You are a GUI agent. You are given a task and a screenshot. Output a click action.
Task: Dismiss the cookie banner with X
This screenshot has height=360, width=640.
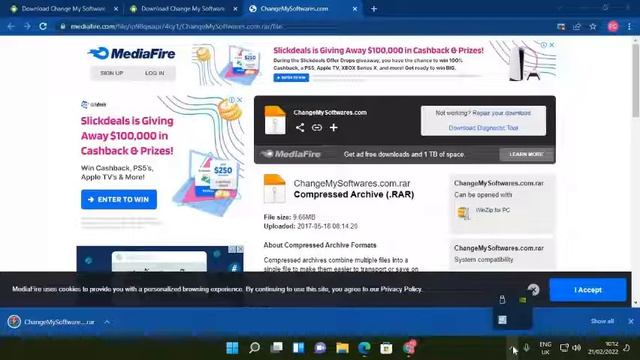(533, 290)
